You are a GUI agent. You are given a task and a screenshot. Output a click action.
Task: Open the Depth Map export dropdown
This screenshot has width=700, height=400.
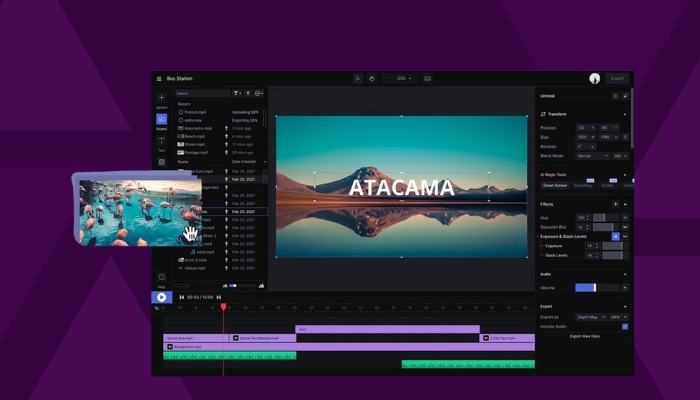pyautogui.click(x=591, y=317)
